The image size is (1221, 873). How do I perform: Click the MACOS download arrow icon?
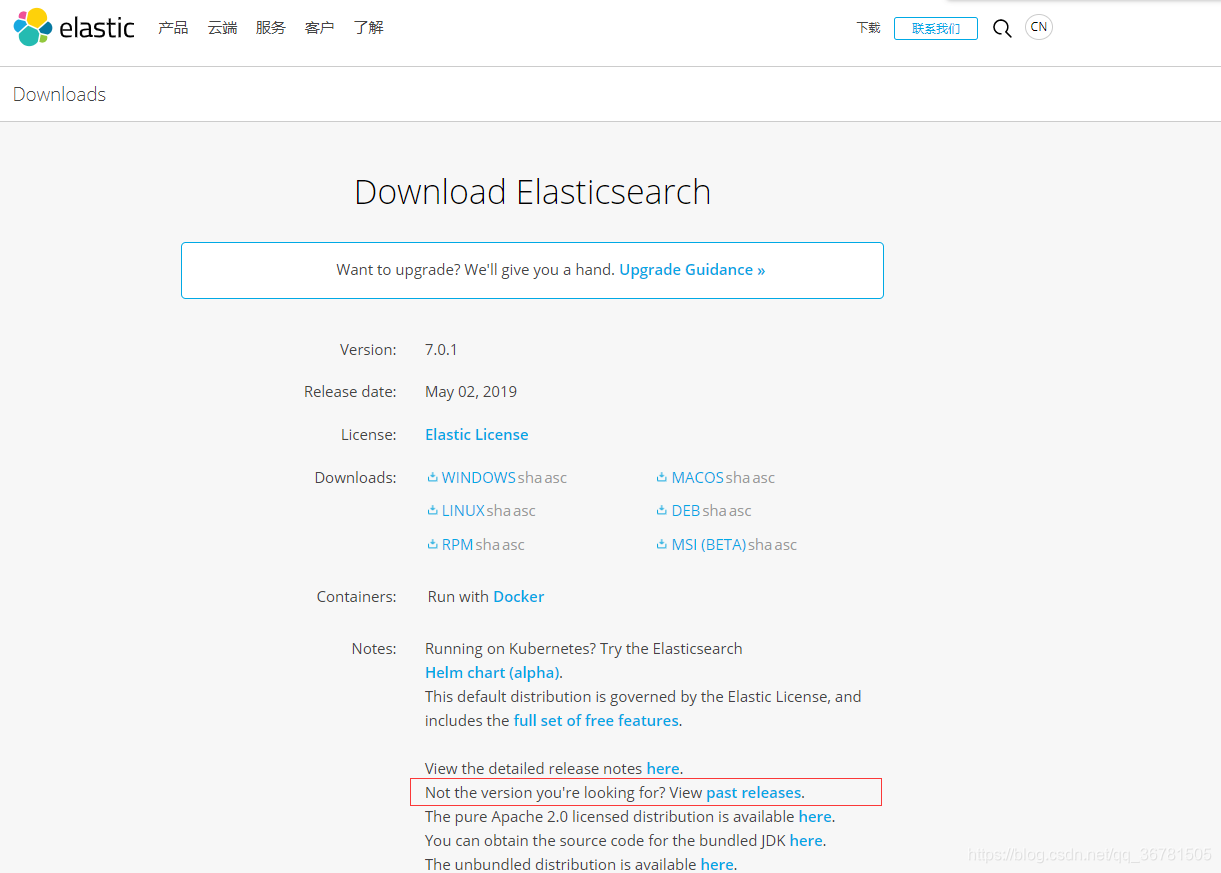tap(662, 478)
